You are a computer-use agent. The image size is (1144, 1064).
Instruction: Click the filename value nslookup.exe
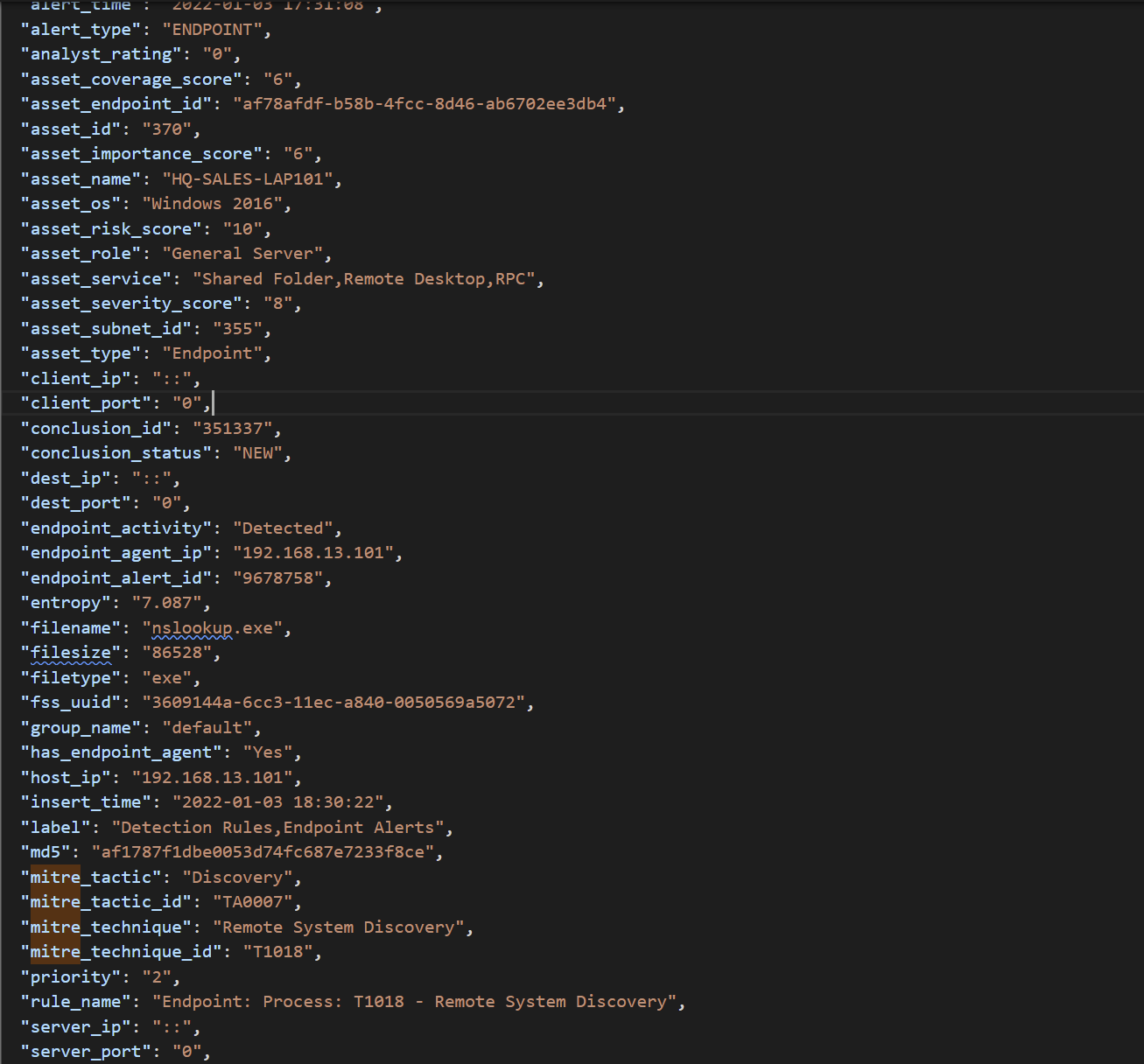click(x=212, y=628)
